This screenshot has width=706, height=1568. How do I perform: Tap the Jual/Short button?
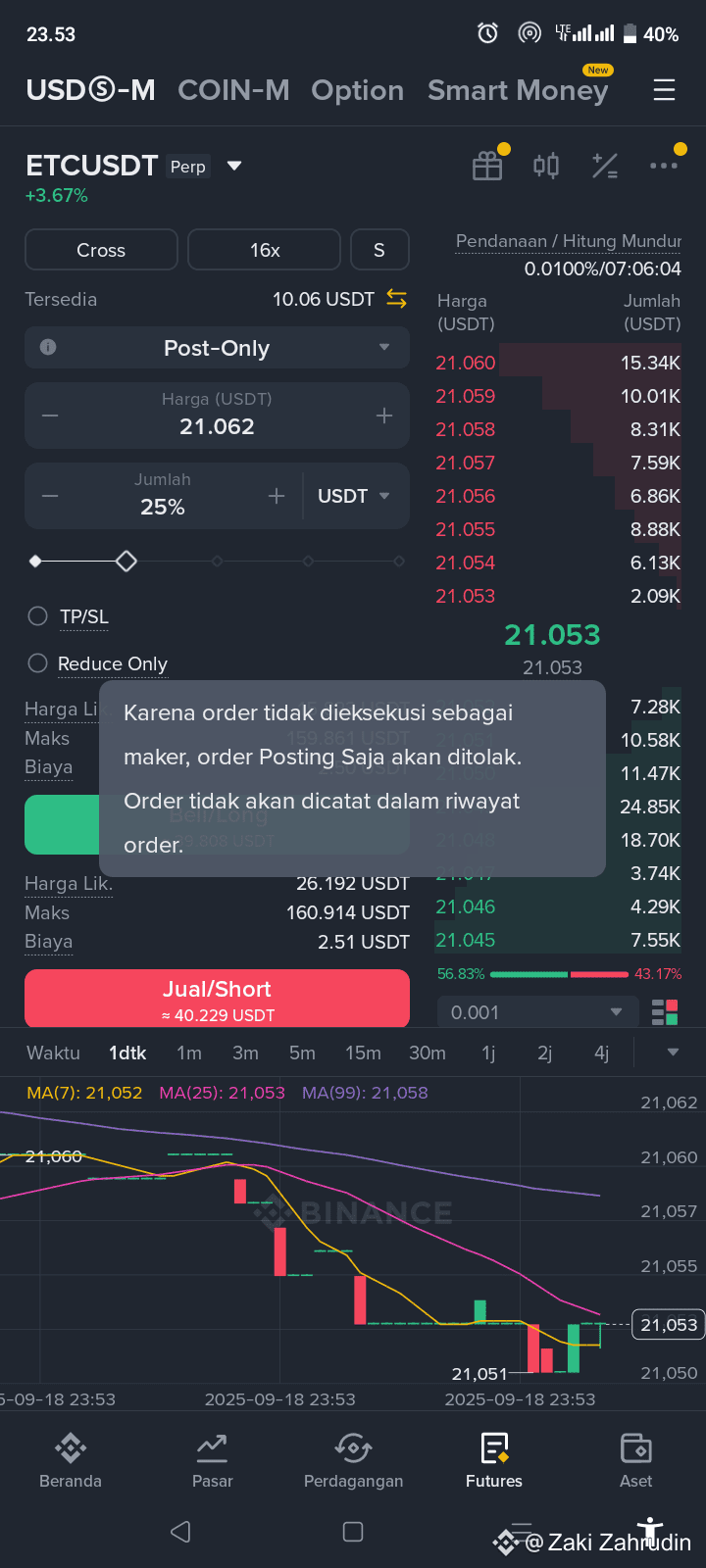click(x=217, y=1000)
